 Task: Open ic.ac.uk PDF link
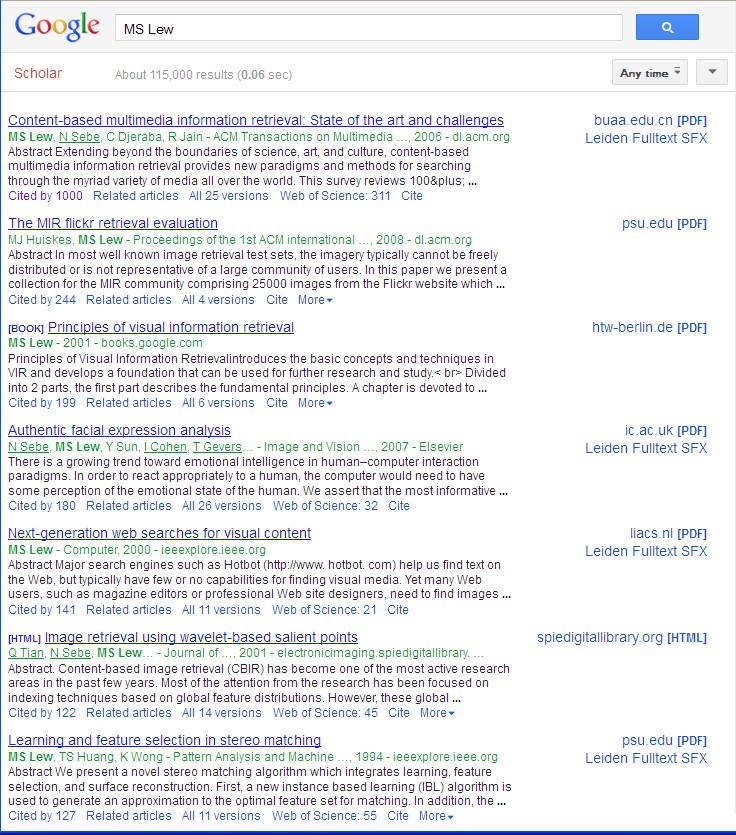tap(666, 430)
